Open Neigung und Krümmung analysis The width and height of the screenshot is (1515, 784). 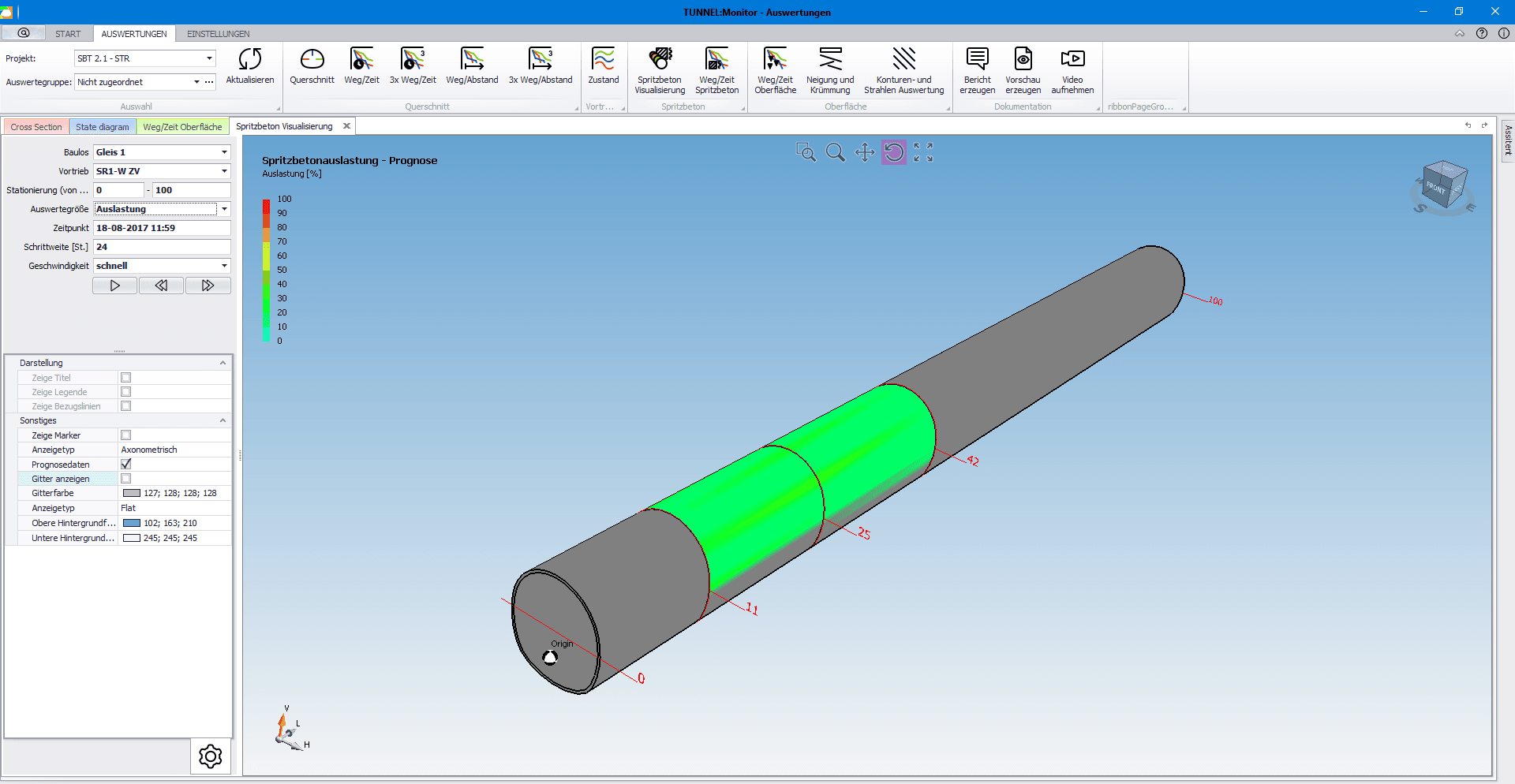click(829, 60)
